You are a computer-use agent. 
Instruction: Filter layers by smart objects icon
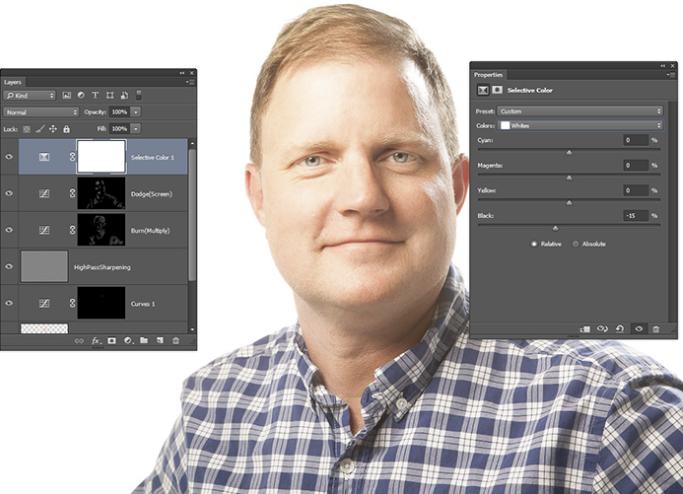(x=124, y=95)
